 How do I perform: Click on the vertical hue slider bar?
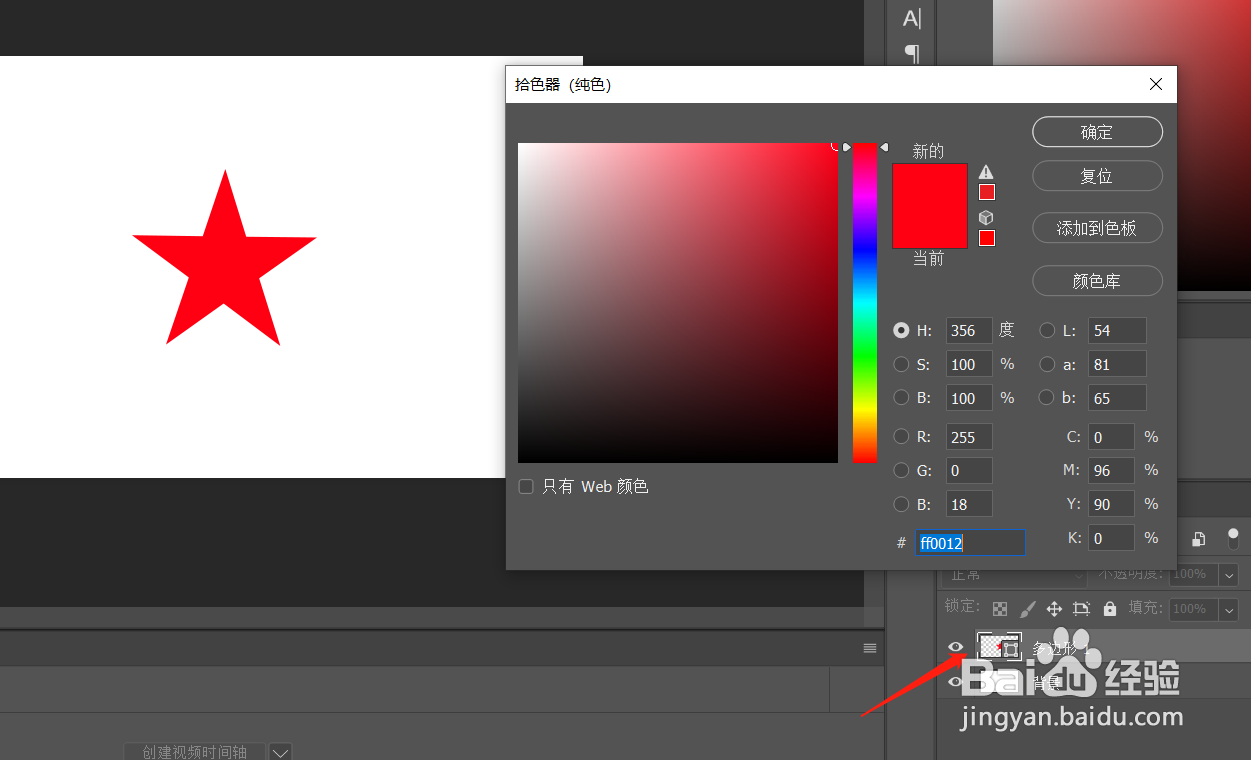865,303
